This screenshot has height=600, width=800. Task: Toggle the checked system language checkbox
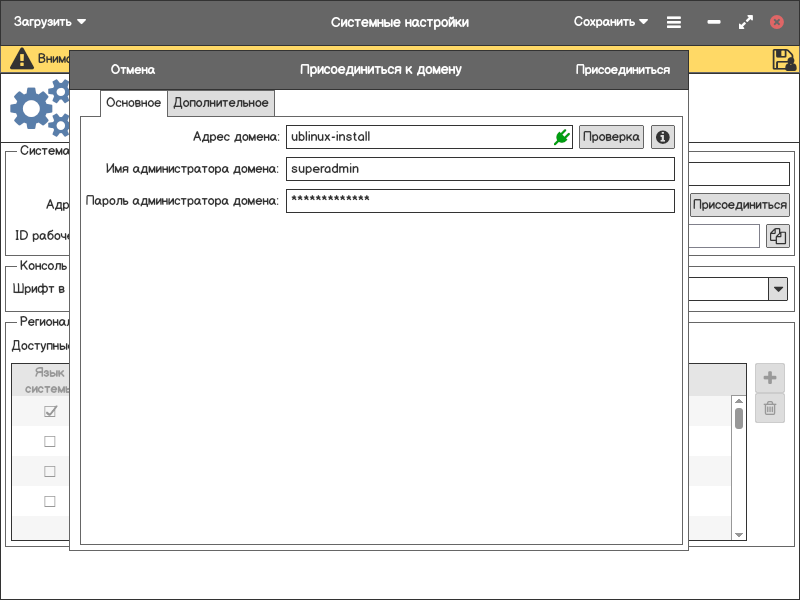click(x=50, y=412)
